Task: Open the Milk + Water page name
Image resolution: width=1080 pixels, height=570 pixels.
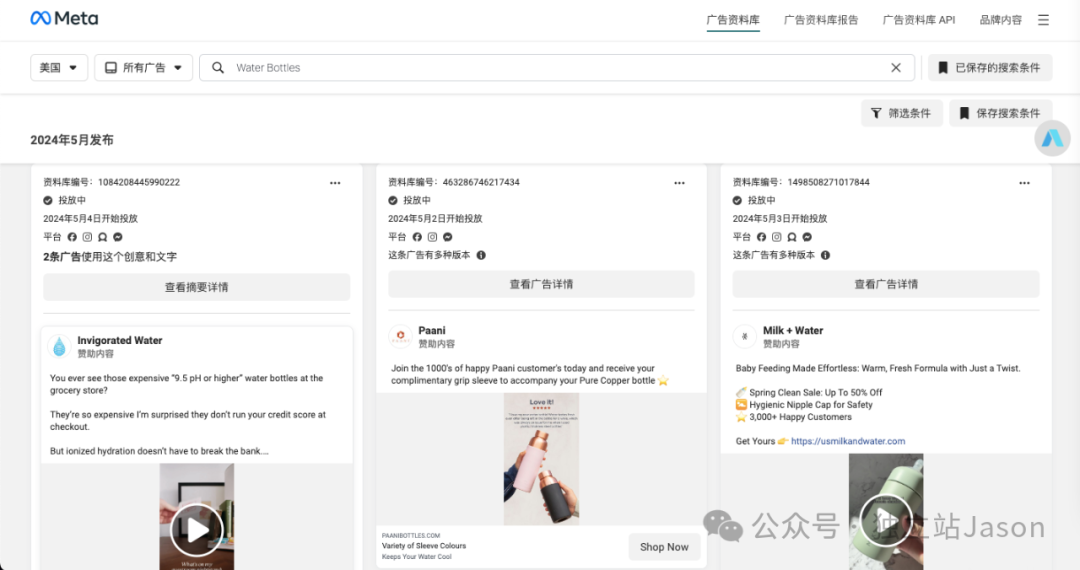Action: 793,330
